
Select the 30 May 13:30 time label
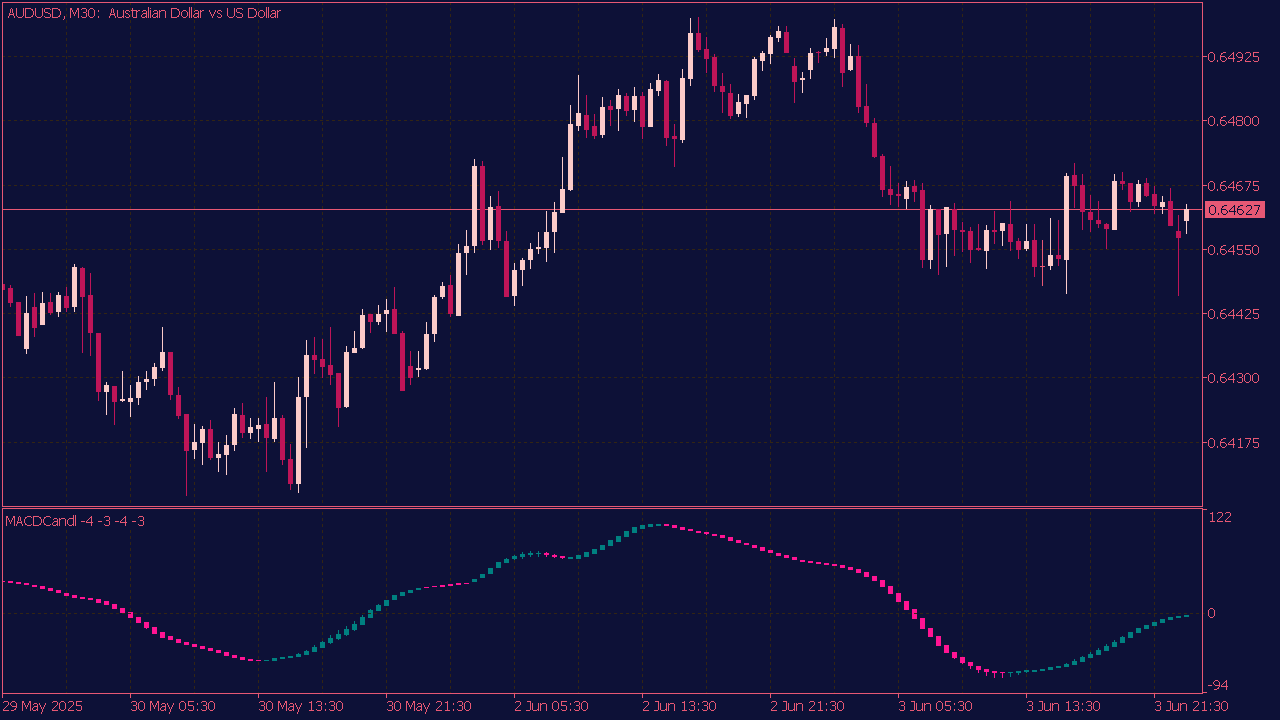click(x=301, y=706)
